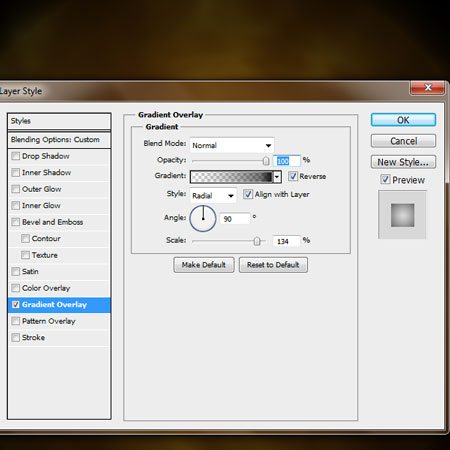The height and width of the screenshot is (450, 450).
Task: Click the Scale slider handle
Action: [x=257, y=241]
